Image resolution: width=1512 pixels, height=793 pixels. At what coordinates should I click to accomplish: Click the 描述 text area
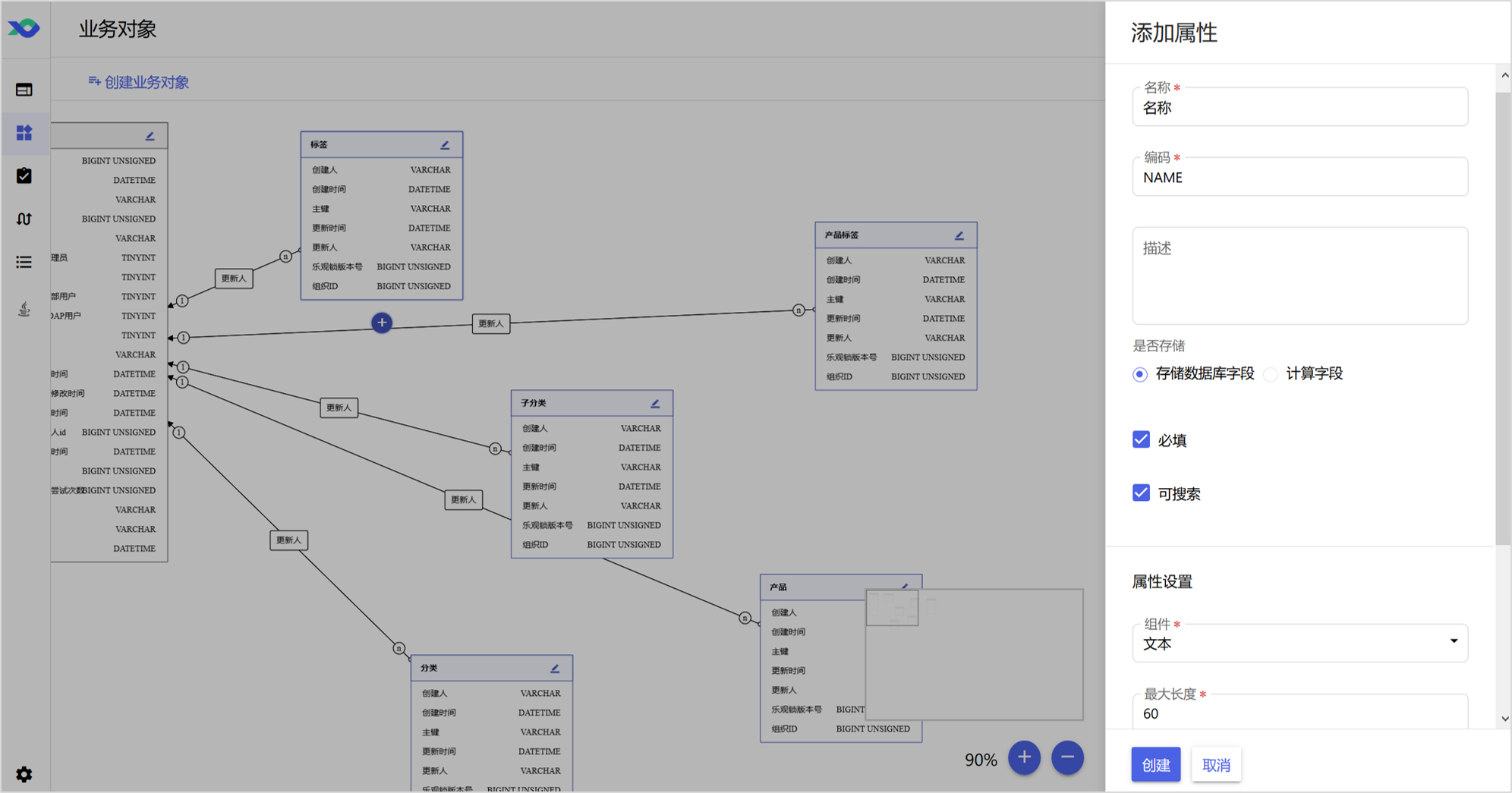[x=1300, y=275]
